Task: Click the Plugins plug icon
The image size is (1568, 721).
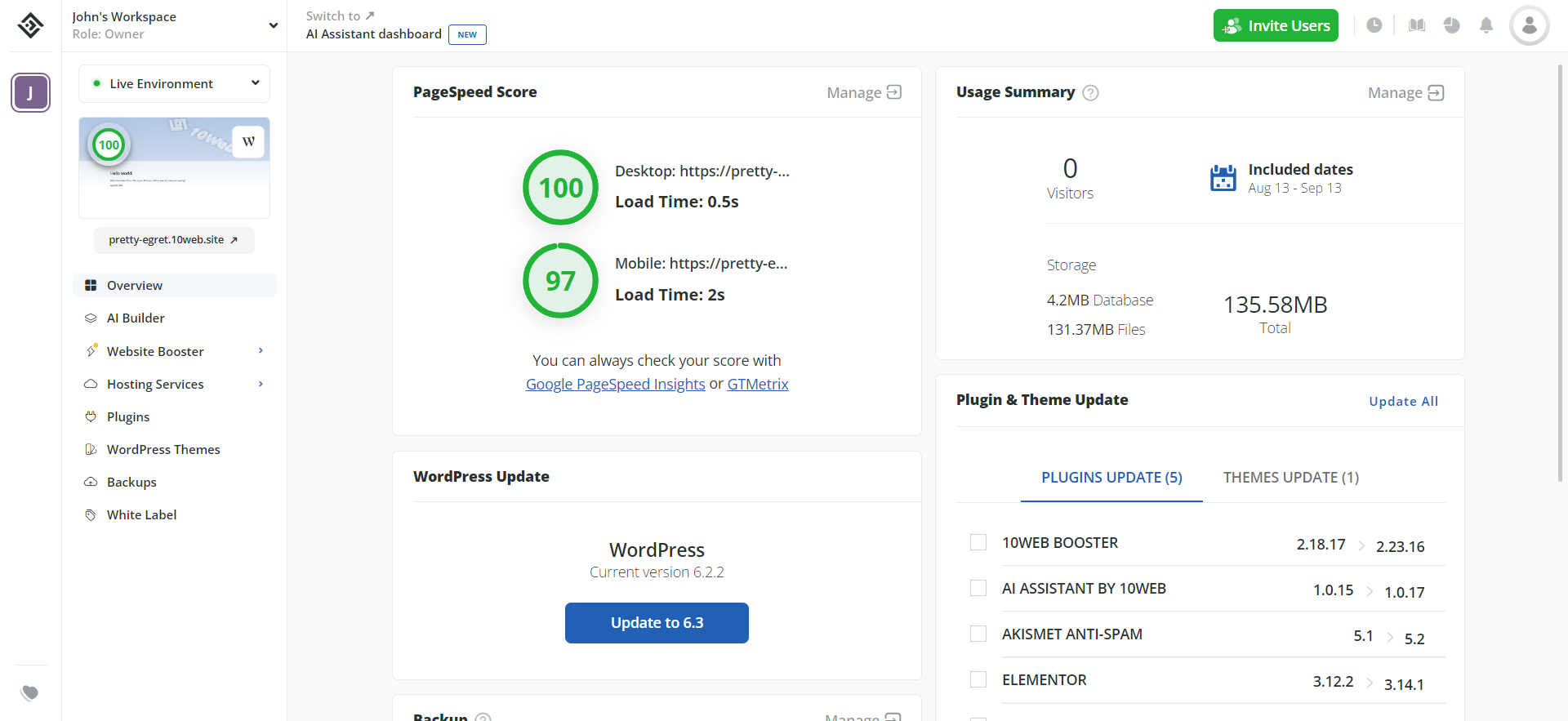Action: [91, 416]
